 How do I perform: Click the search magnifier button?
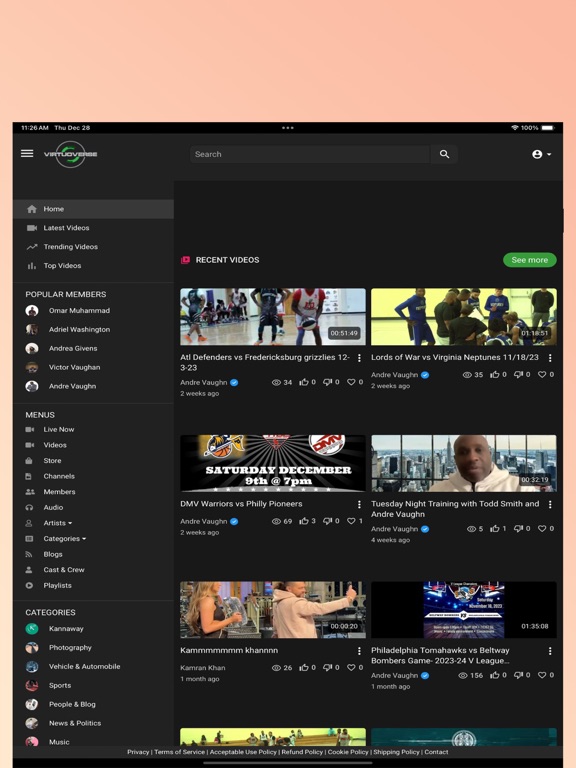pyautogui.click(x=444, y=154)
